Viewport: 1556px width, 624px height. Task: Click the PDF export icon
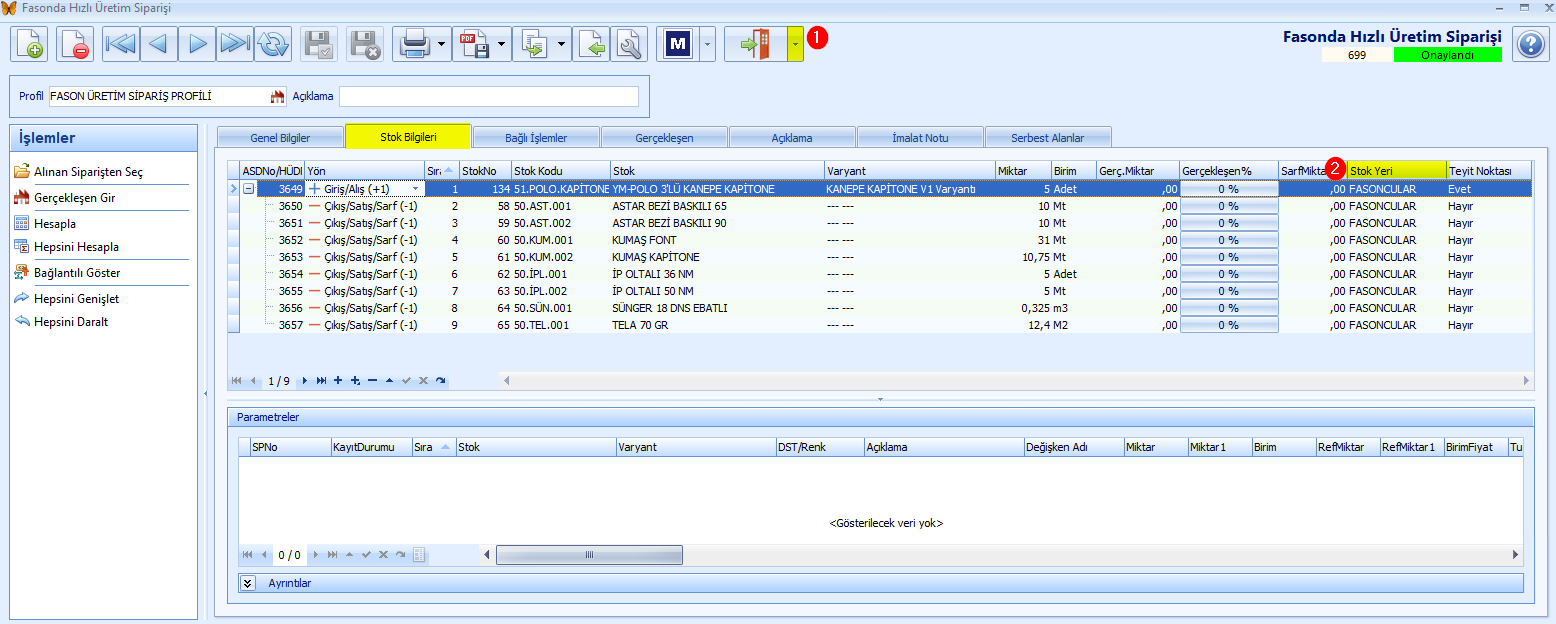[x=474, y=44]
